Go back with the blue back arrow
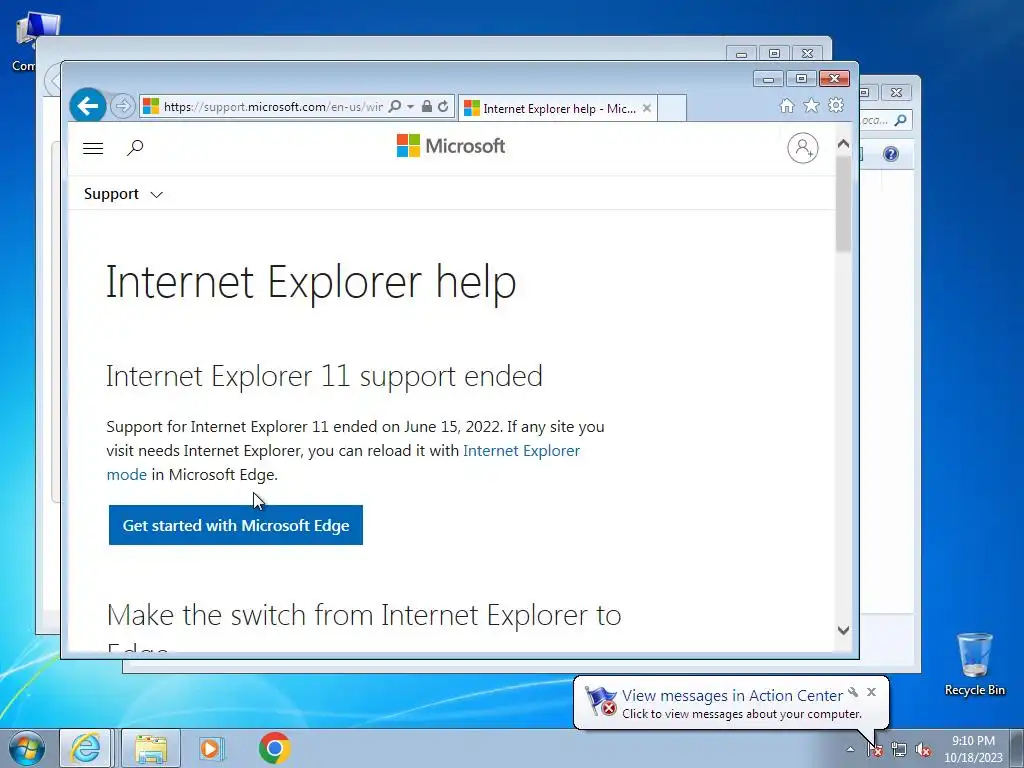 [x=88, y=106]
